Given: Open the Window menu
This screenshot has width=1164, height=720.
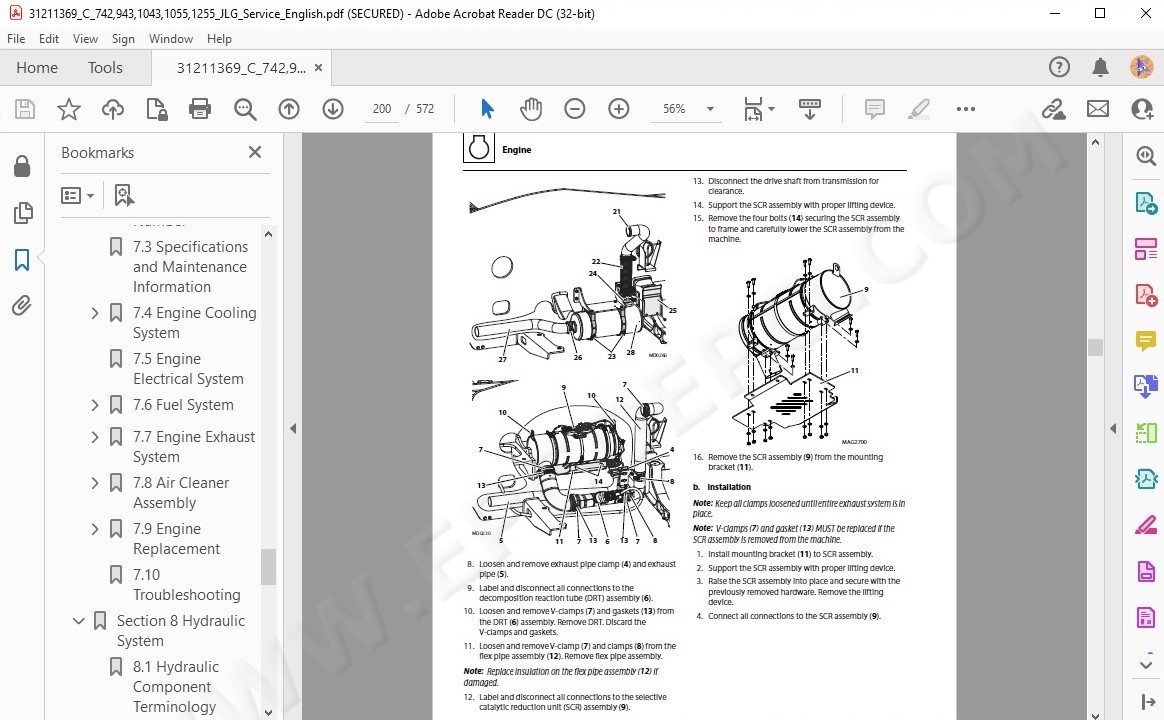Looking at the screenshot, I should coord(170,39).
